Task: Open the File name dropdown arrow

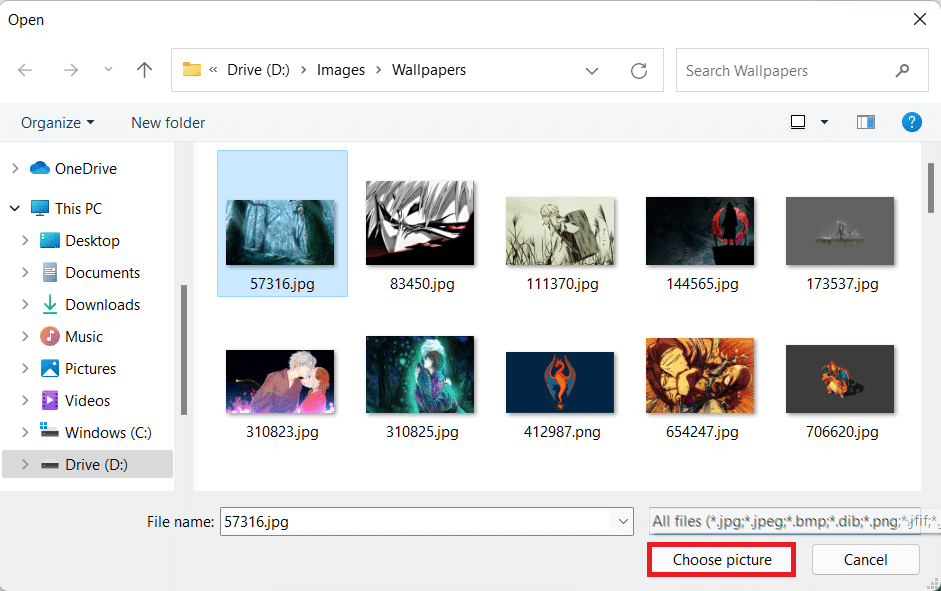Action: point(623,521)
